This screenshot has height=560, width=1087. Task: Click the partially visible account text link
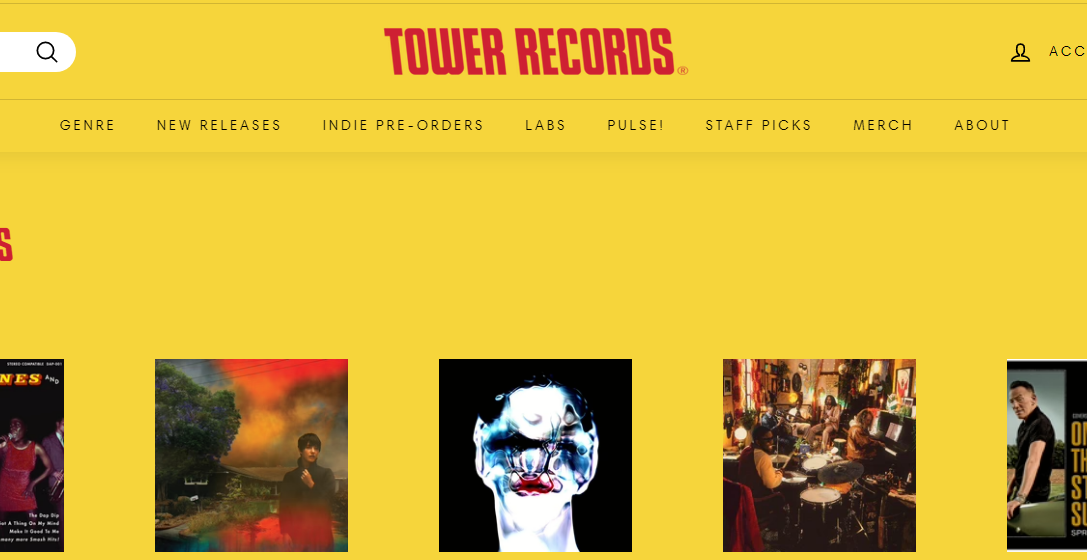(x=1068, y=51)
